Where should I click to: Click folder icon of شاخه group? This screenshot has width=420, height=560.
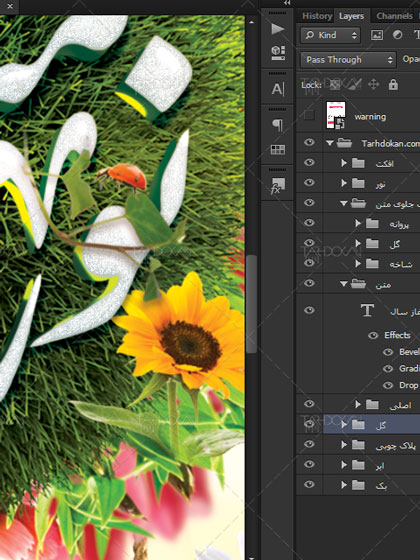pos(372,264)
